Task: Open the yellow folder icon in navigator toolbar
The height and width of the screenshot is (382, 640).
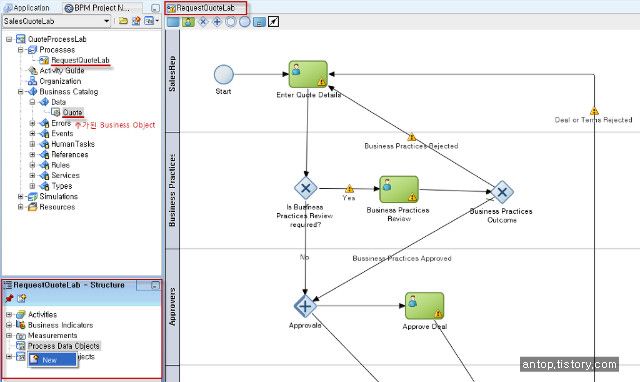Action: [123, 21]
